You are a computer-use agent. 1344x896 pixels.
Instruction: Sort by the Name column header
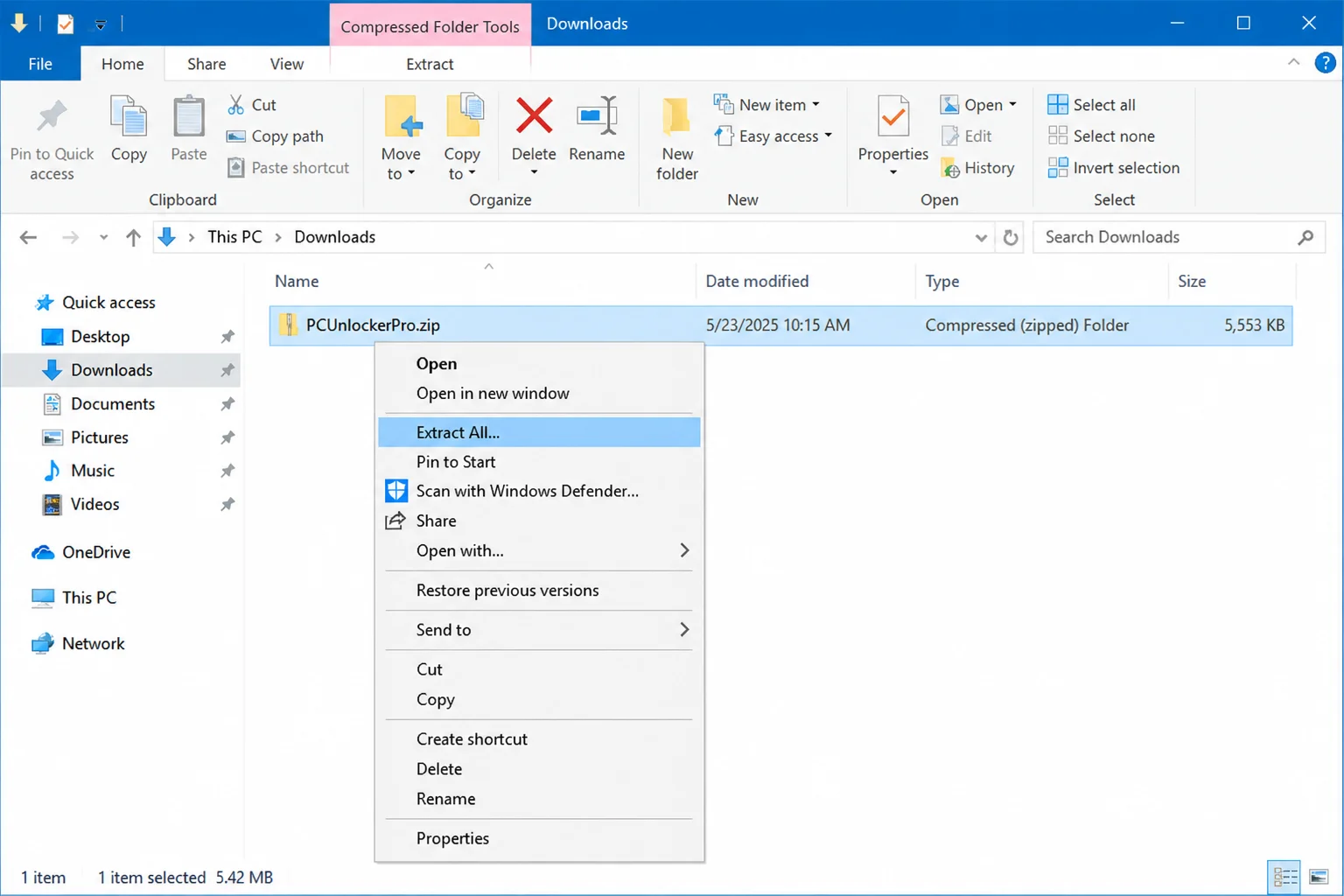[x=483, y=281]
